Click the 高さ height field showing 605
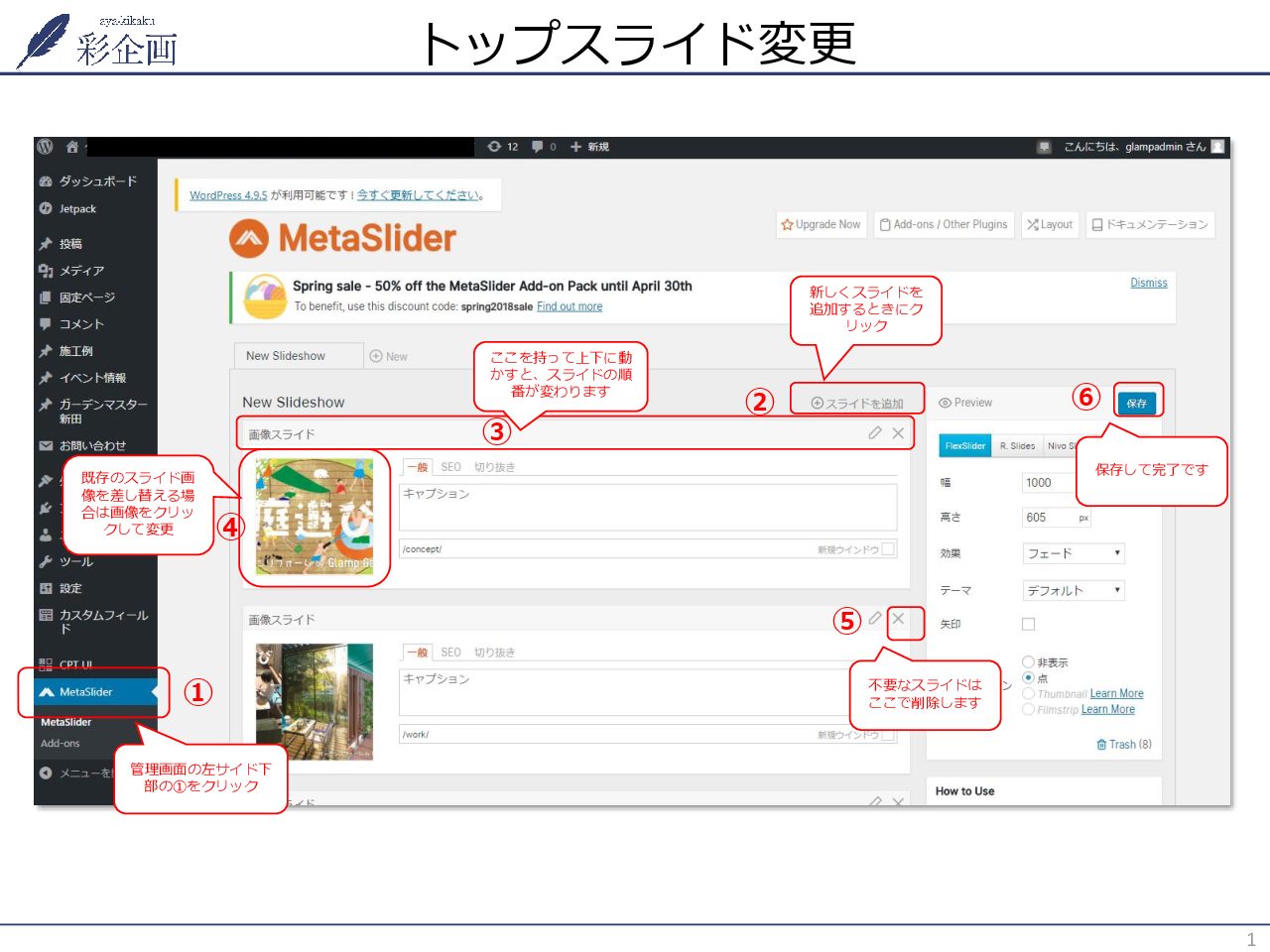This screenshot has height=952, width=1270. tap(1057, 518)
